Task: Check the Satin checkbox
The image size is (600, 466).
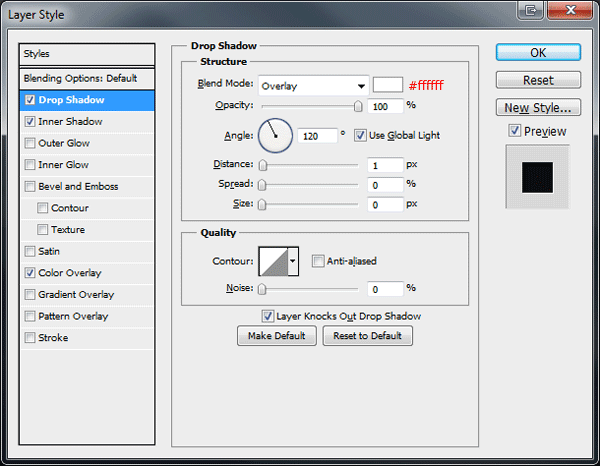Action: [30, 251]
